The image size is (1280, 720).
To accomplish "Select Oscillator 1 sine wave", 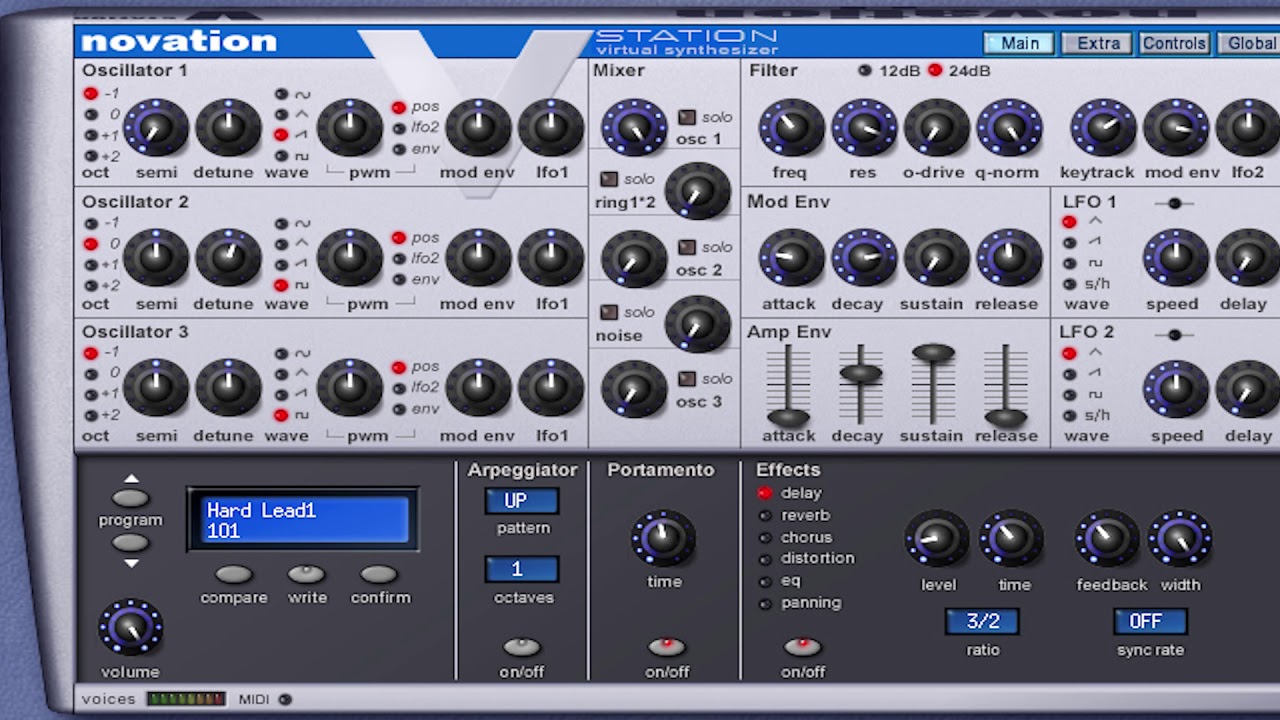I will (281, 94).
